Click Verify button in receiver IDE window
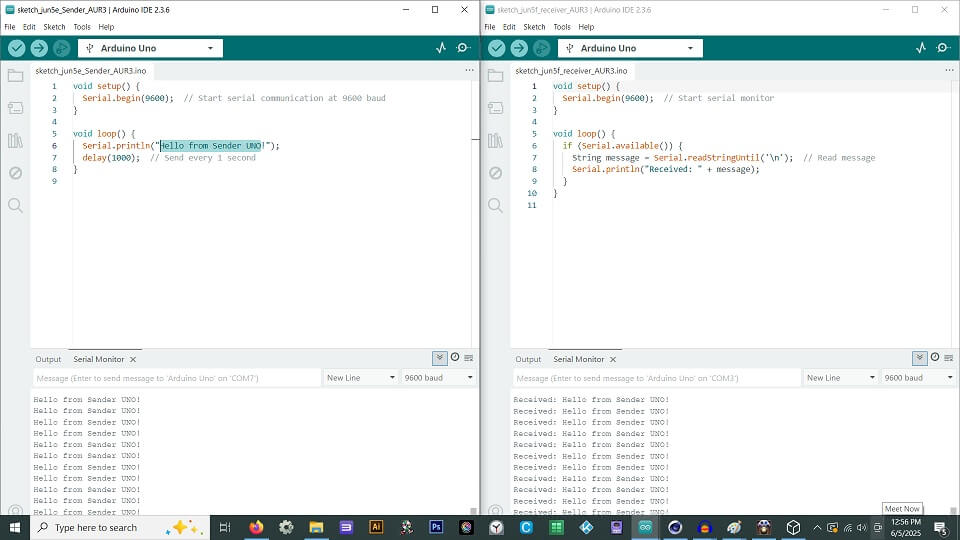Screen dimensions: 960x540 tap(497, 48)
